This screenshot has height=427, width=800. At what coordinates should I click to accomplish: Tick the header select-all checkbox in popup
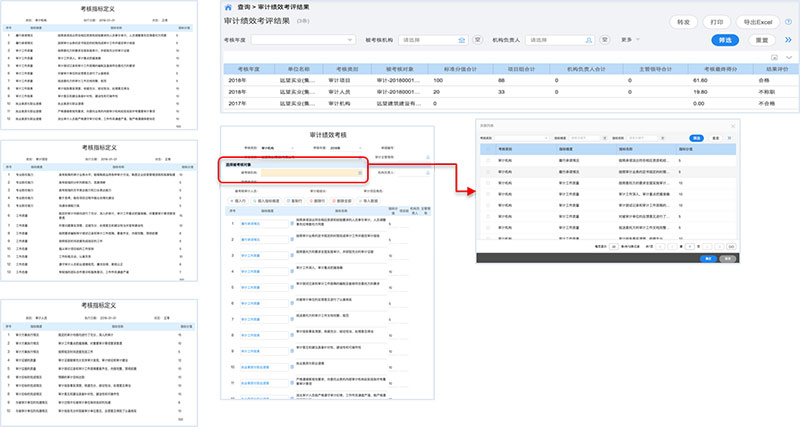point(488,149)
